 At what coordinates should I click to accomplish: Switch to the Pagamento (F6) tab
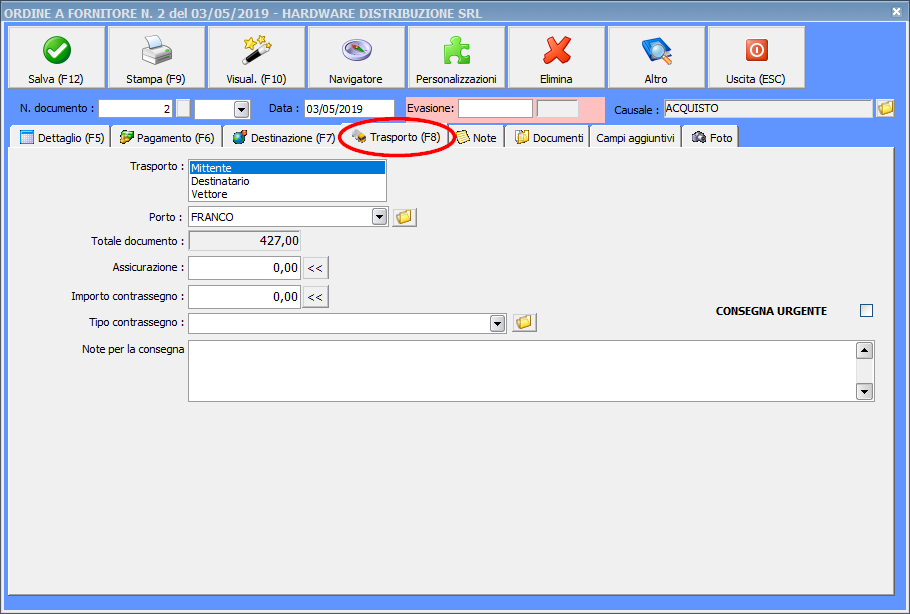click(x=167, y=138)
